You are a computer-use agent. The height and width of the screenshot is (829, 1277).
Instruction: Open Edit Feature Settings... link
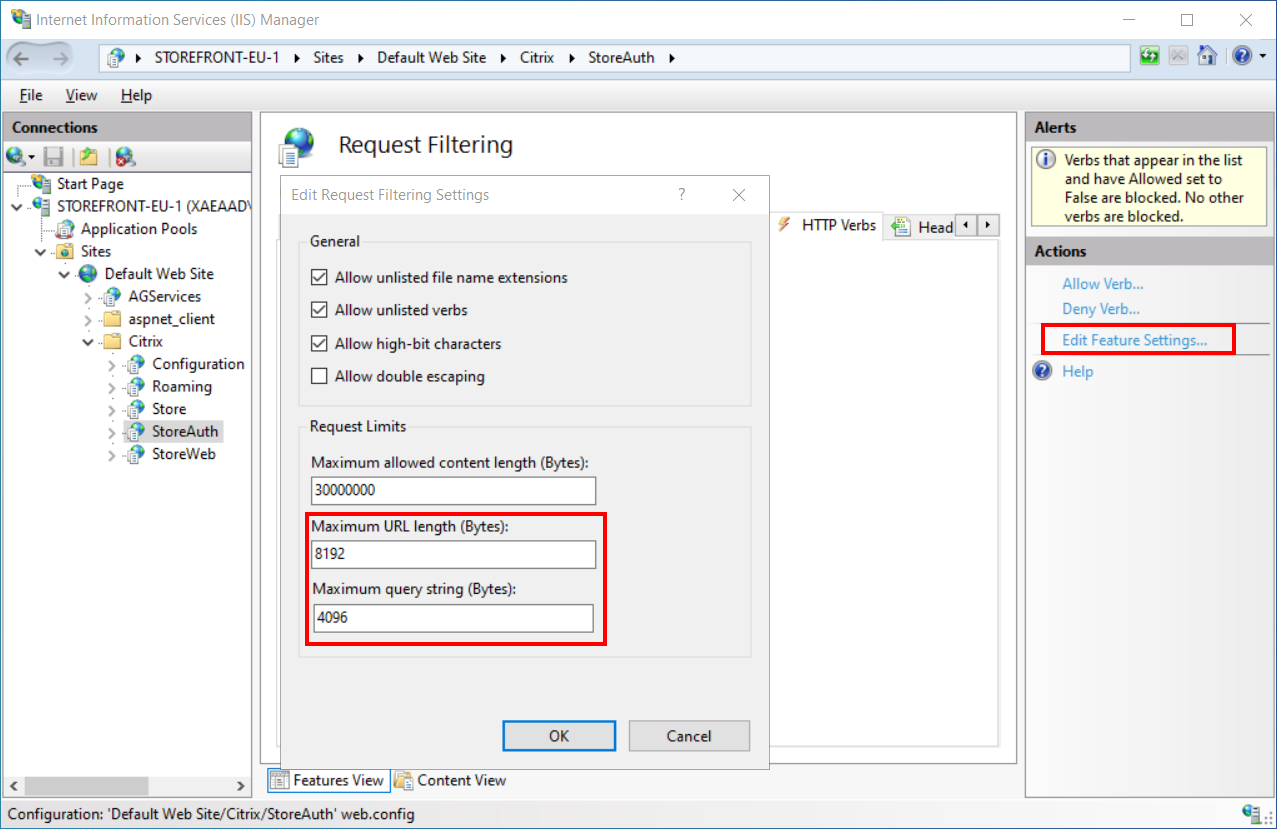click(x=1135, y=340)
